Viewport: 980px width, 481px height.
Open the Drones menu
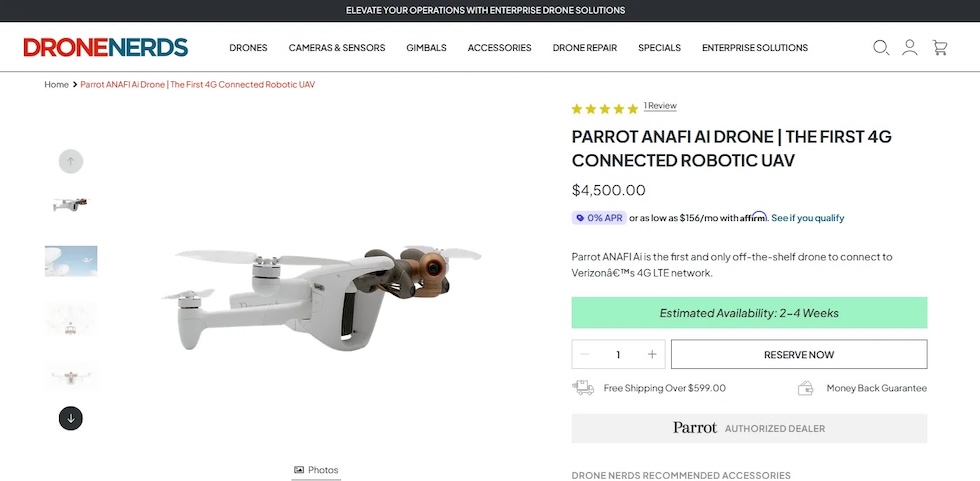(x=248, y=47)
